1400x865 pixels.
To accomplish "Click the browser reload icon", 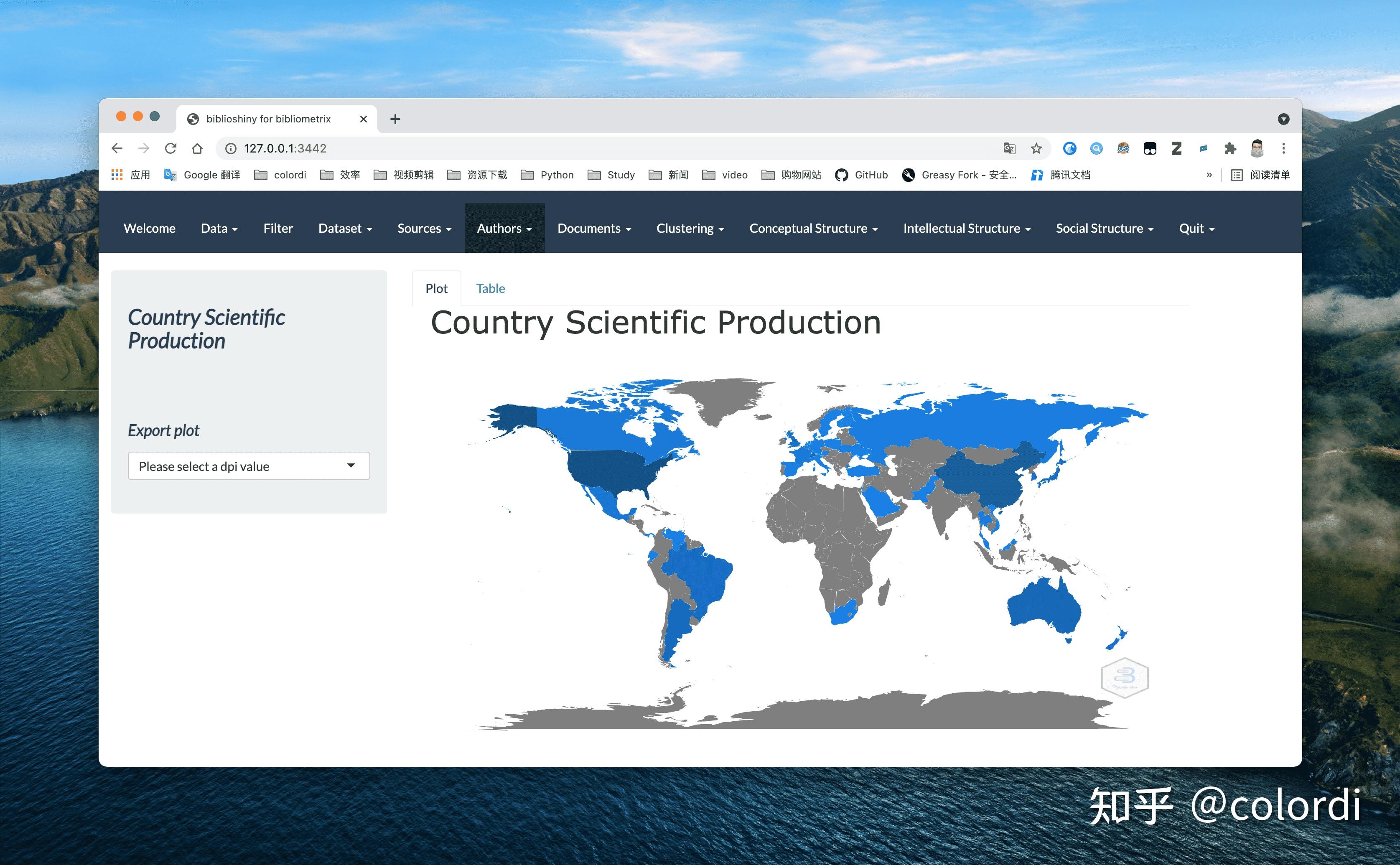I will tap(171, 148).
